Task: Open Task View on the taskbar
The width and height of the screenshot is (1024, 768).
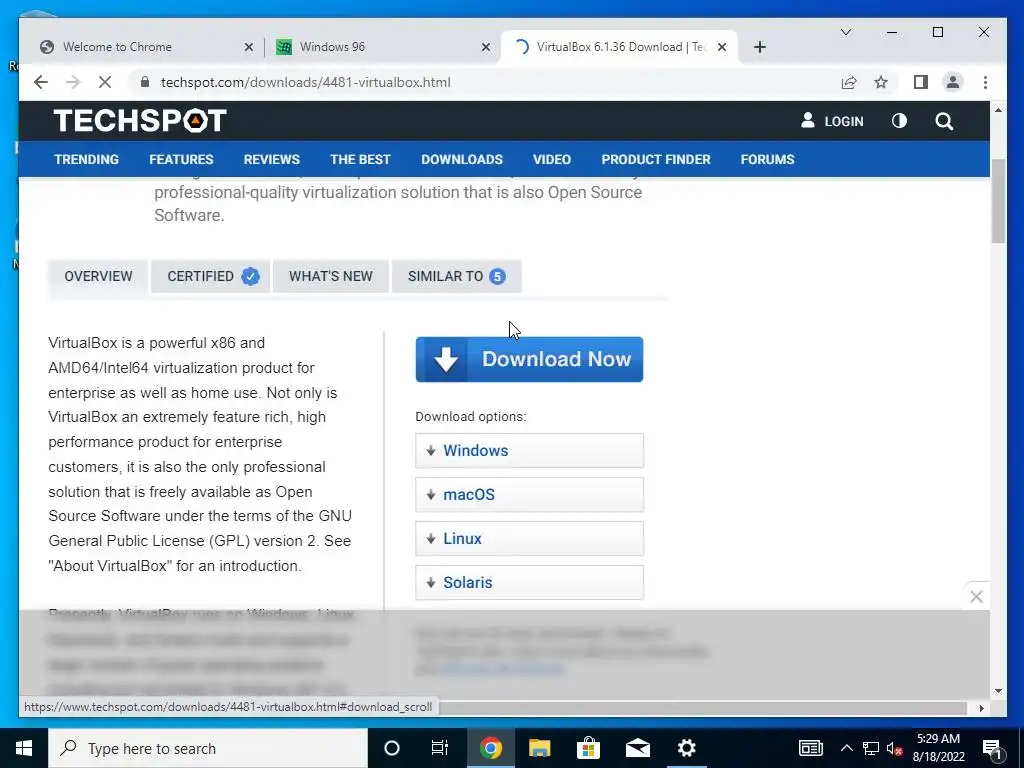Action: click(x=440, y=748)
